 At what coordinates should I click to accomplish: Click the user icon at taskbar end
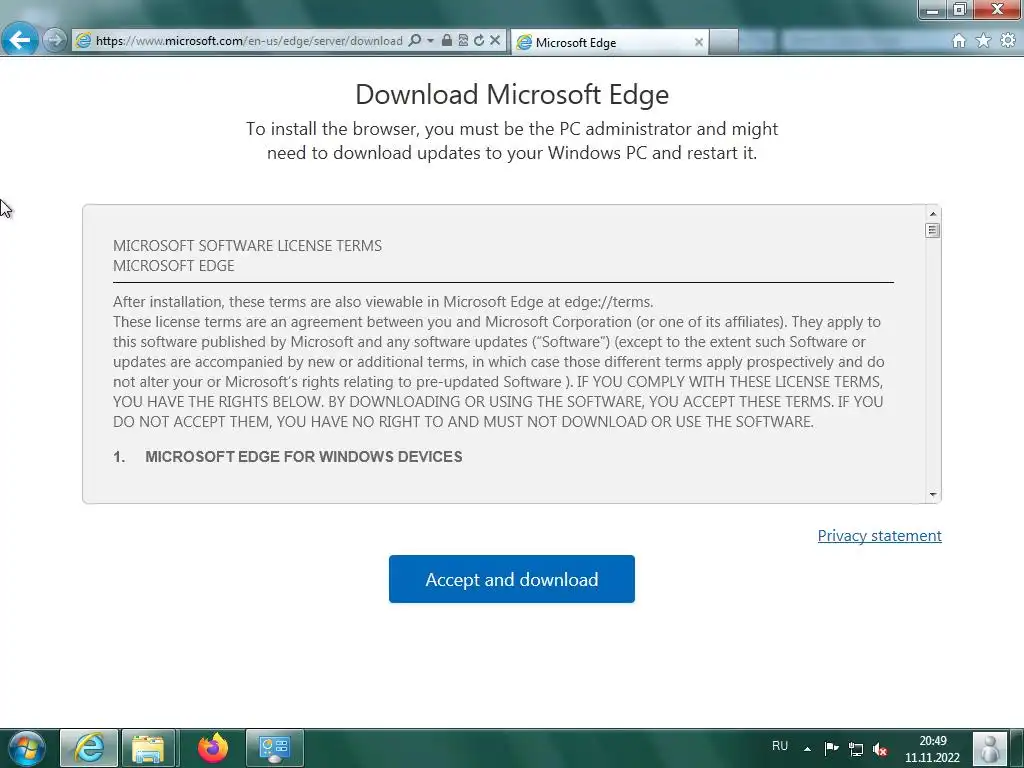(990, 748)
